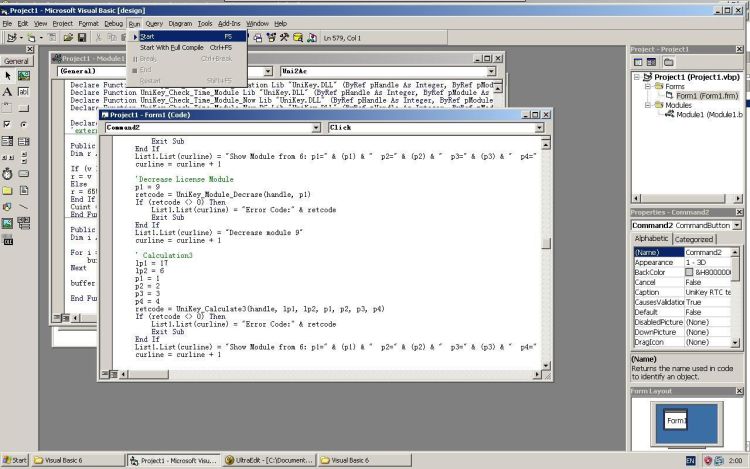The image size is (750, 469).
Task: Click View Code icon in Project panel
Action: click(638, 62)
